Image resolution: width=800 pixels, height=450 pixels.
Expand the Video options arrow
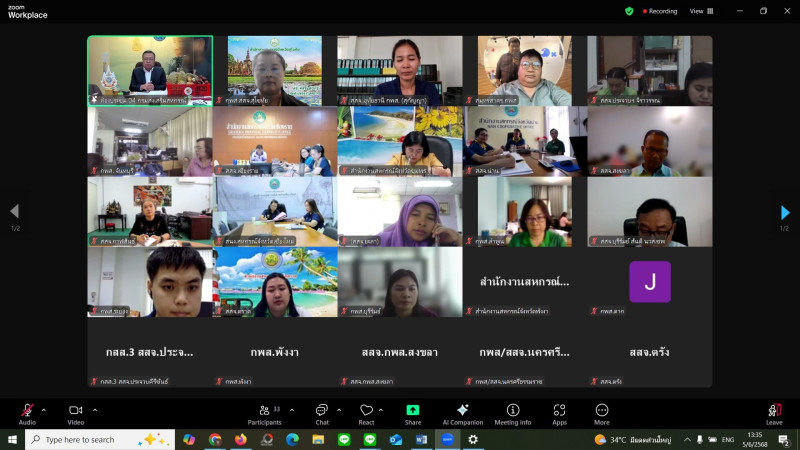[x=95, y=409]
